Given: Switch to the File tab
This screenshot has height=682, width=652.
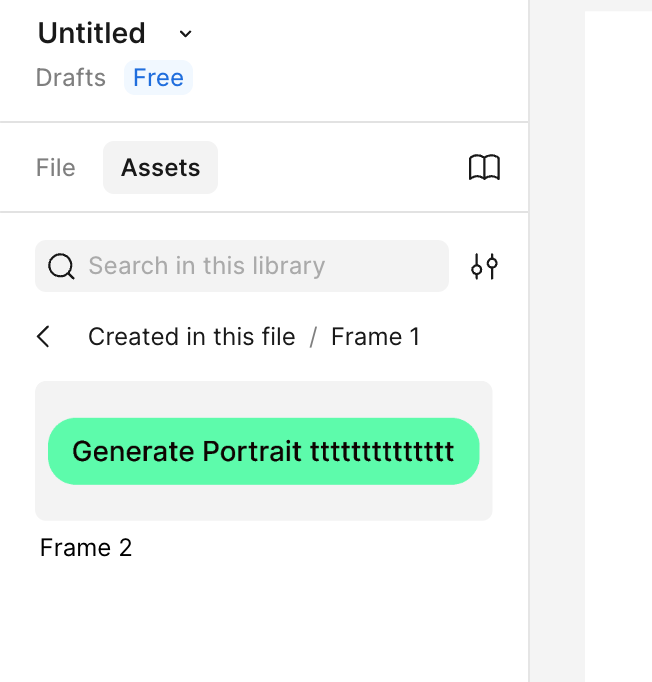Looking at the screenshot, I should coord(55,168).
